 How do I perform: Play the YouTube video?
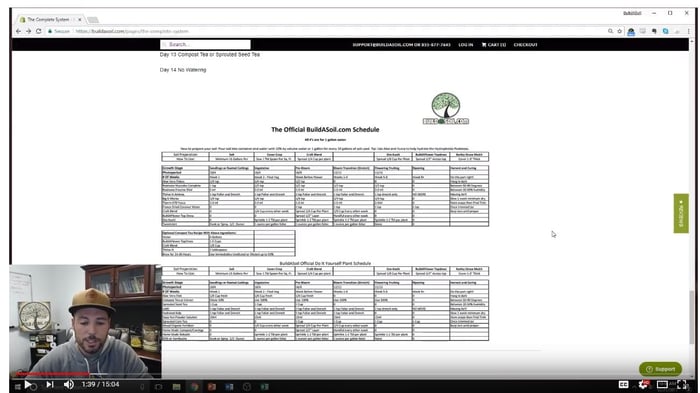point(28,384)
